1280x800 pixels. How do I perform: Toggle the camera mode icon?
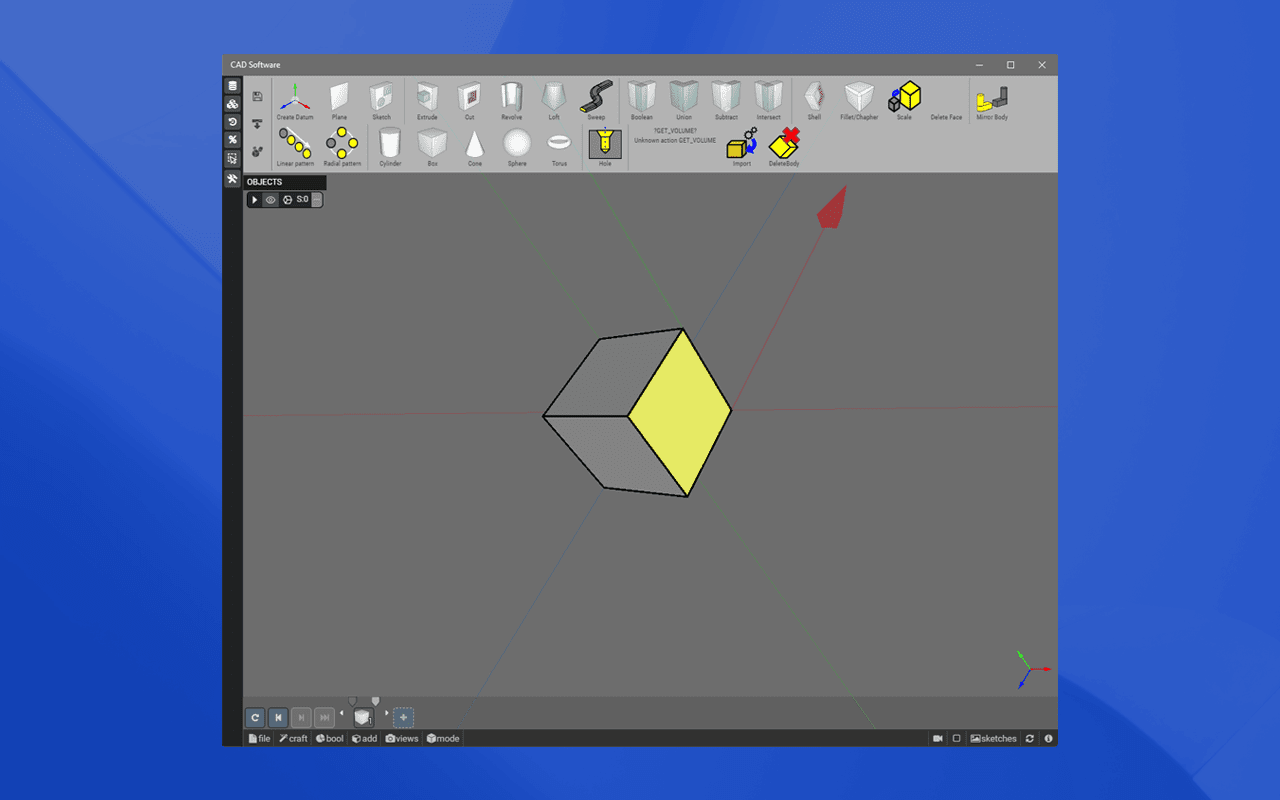tap(938, 738)
